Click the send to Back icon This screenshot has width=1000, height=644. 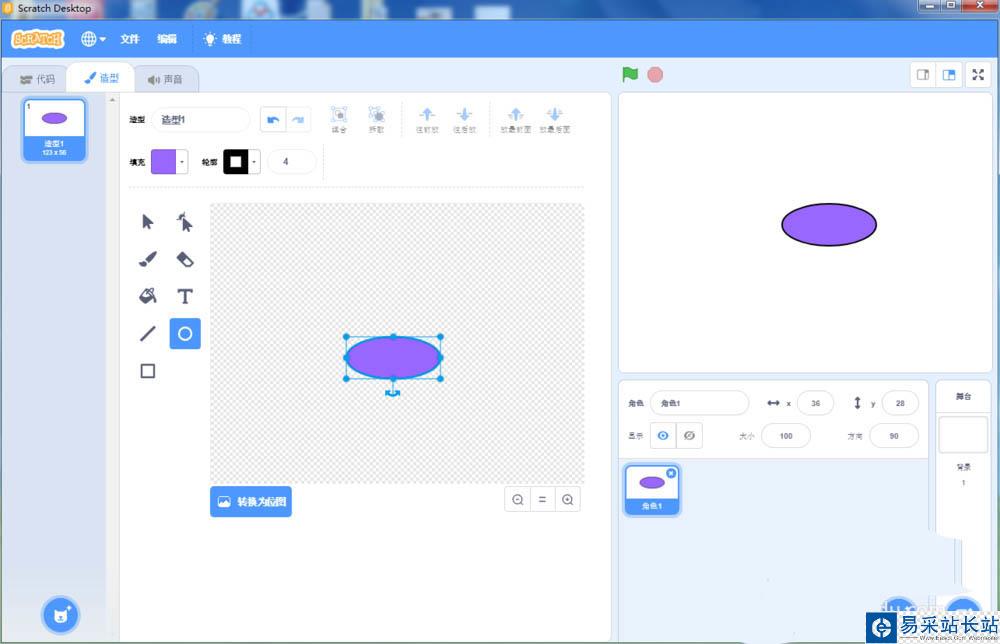pyautogui.click(x=555, y=119)
